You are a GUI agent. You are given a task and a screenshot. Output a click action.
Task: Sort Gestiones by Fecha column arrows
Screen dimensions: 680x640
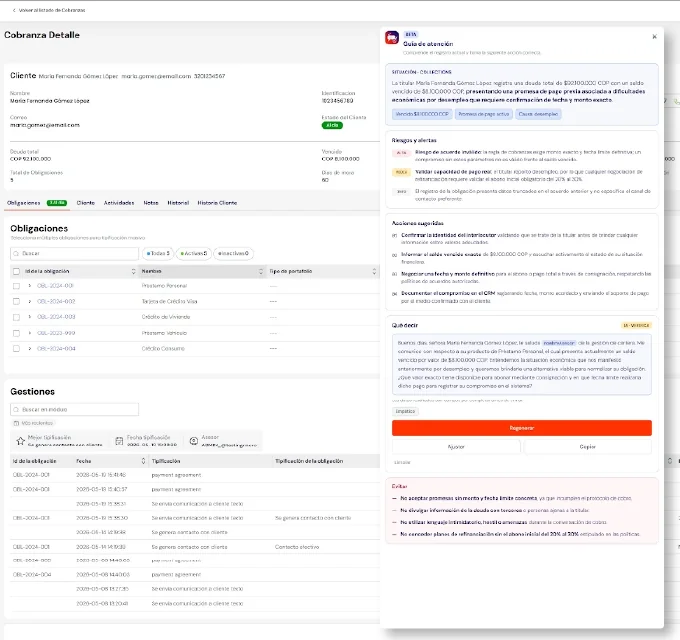tap(143, 461)
